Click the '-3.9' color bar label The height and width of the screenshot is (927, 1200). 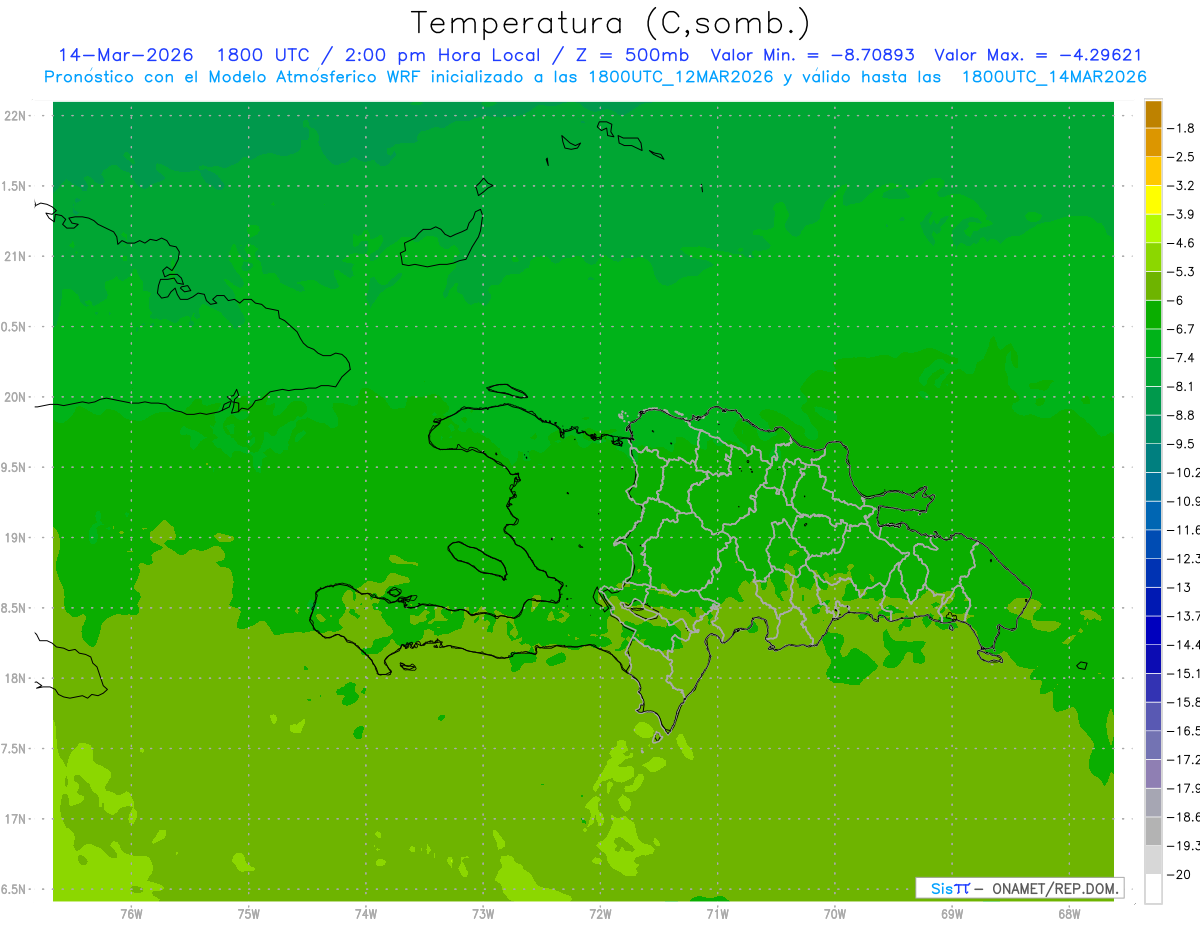tap(1181, 214)
